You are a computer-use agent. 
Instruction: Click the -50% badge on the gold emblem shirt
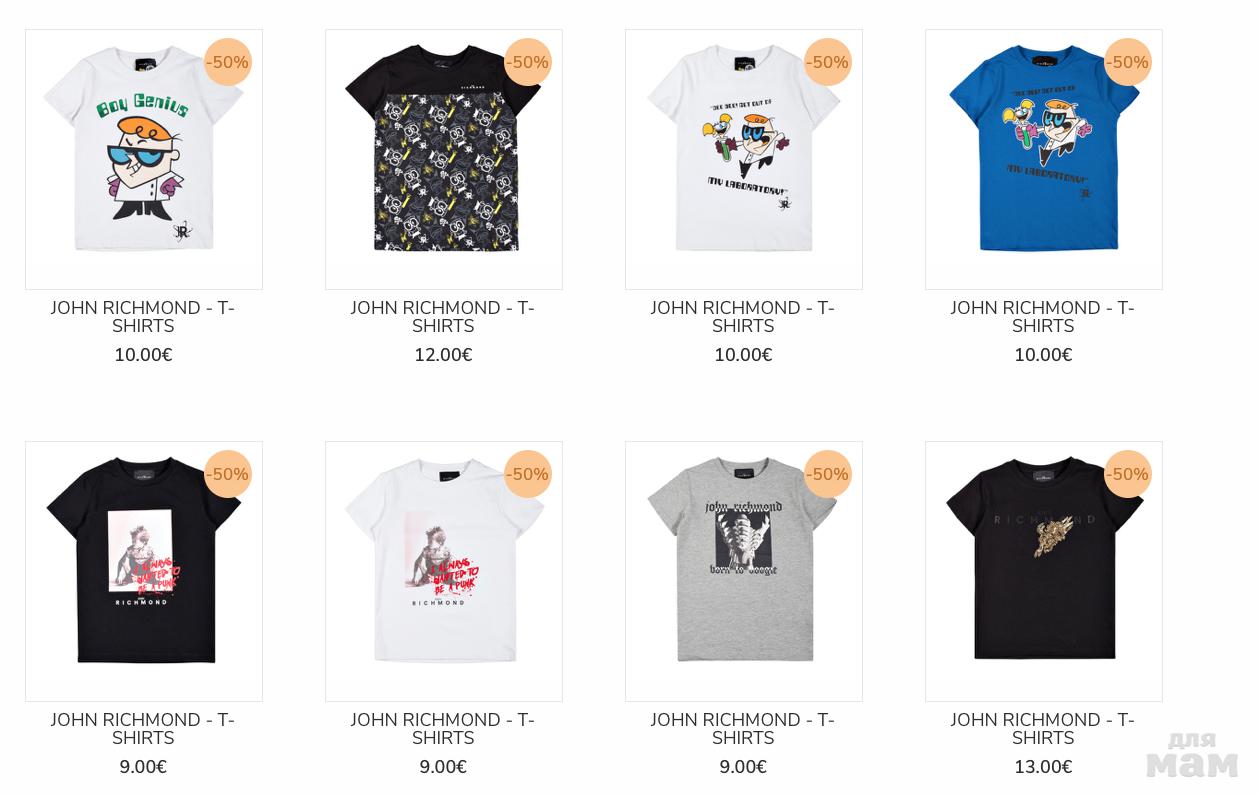pos(1128,474)
